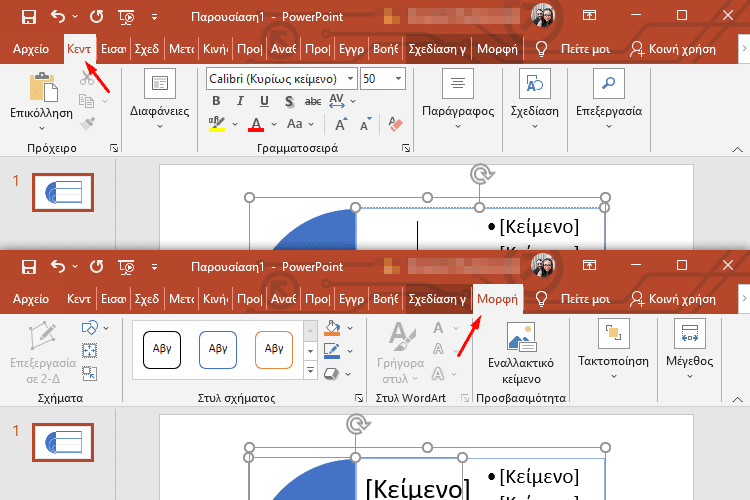Click the Shape Fill paint bucket icon
The width and height of the screenshot is (750, 500).
click(332, 328)
